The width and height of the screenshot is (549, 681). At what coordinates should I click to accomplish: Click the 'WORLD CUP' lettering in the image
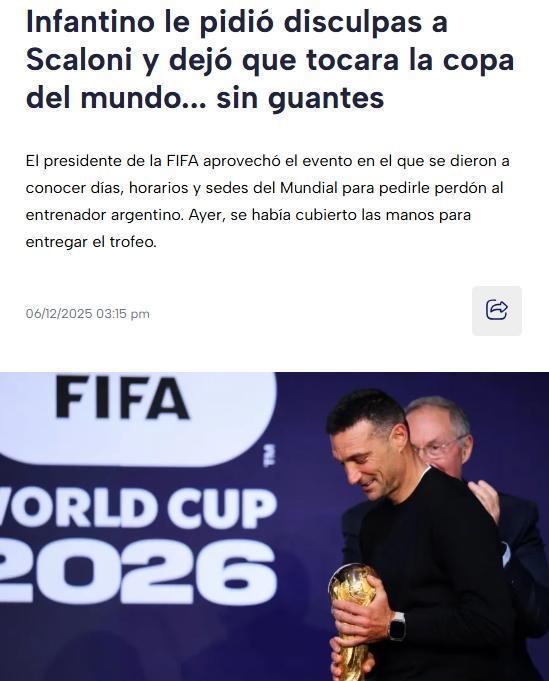click(x=138, y=508)
